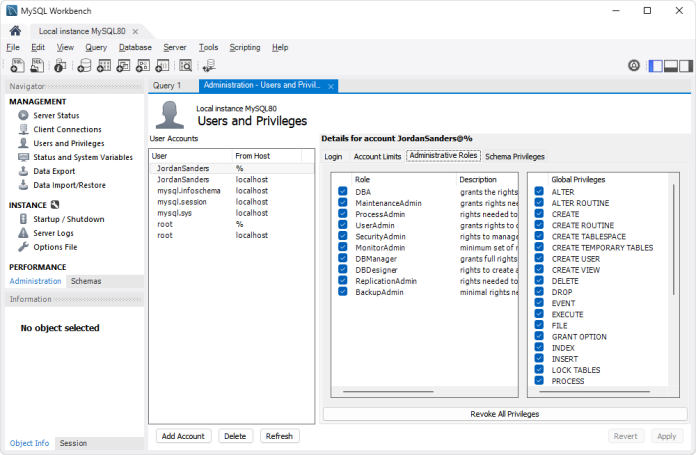Click the Add Account button
Viewport: 696px width, 455px height.
[x=183, y=436]
